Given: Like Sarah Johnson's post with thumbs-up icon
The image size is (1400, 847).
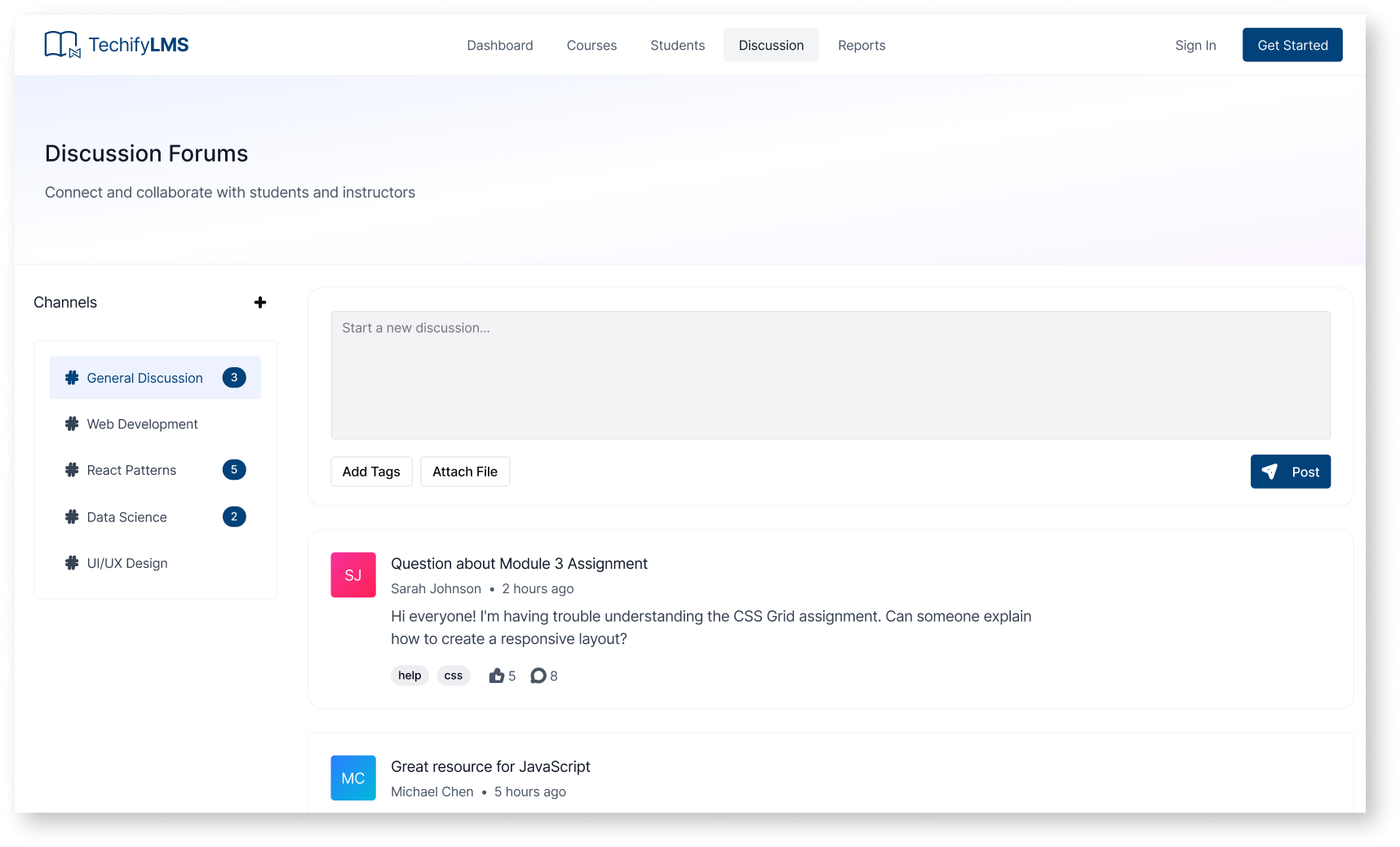Looking at the screenshot, I should 496,676.
